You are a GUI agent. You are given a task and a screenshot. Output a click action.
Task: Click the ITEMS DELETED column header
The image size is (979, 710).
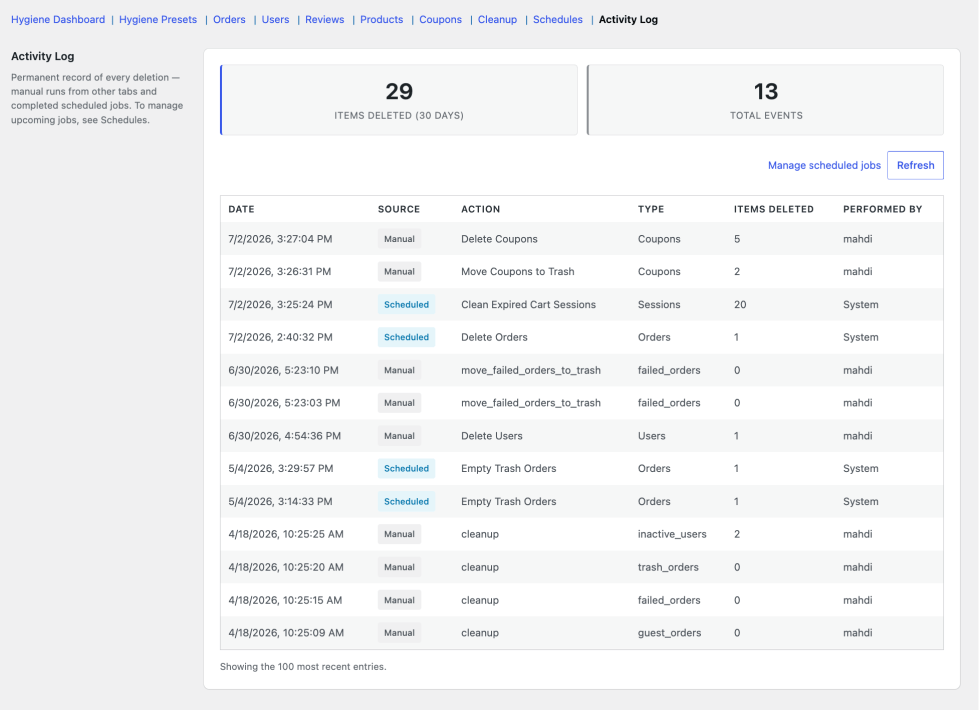774,209
